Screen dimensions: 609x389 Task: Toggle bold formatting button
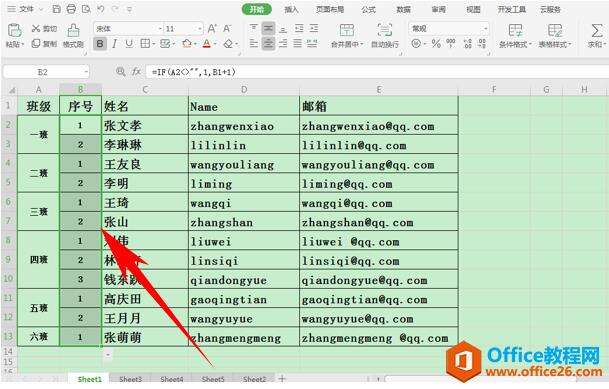click(100, 43)
